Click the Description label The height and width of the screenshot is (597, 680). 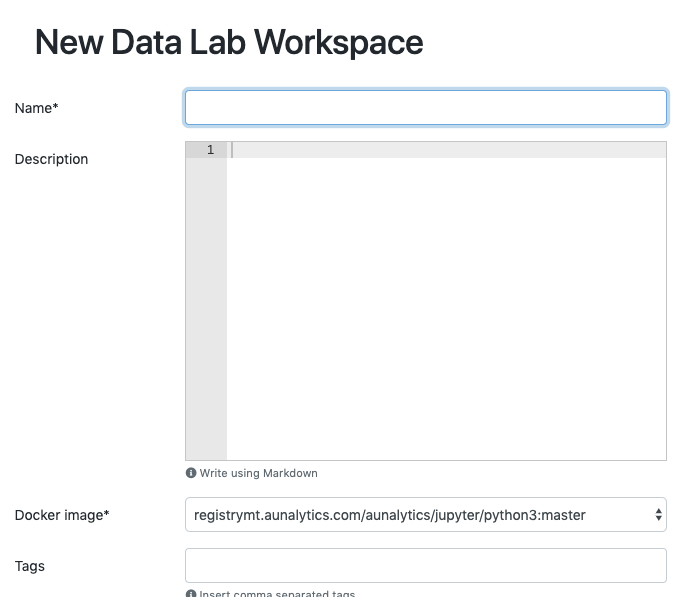tap(51, 159)
